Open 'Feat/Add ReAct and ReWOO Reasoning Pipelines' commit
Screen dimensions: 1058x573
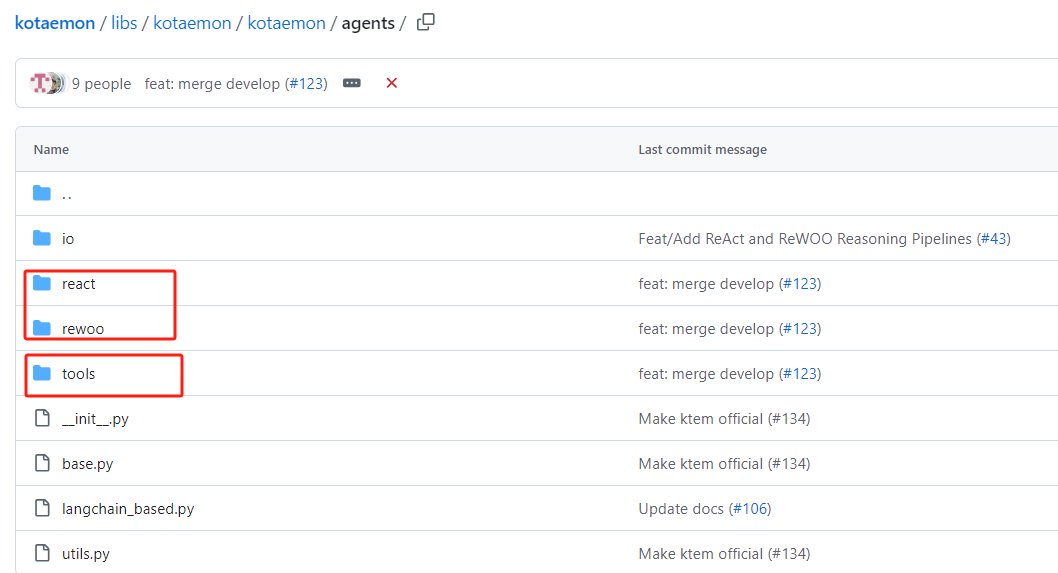coord(805,239)
